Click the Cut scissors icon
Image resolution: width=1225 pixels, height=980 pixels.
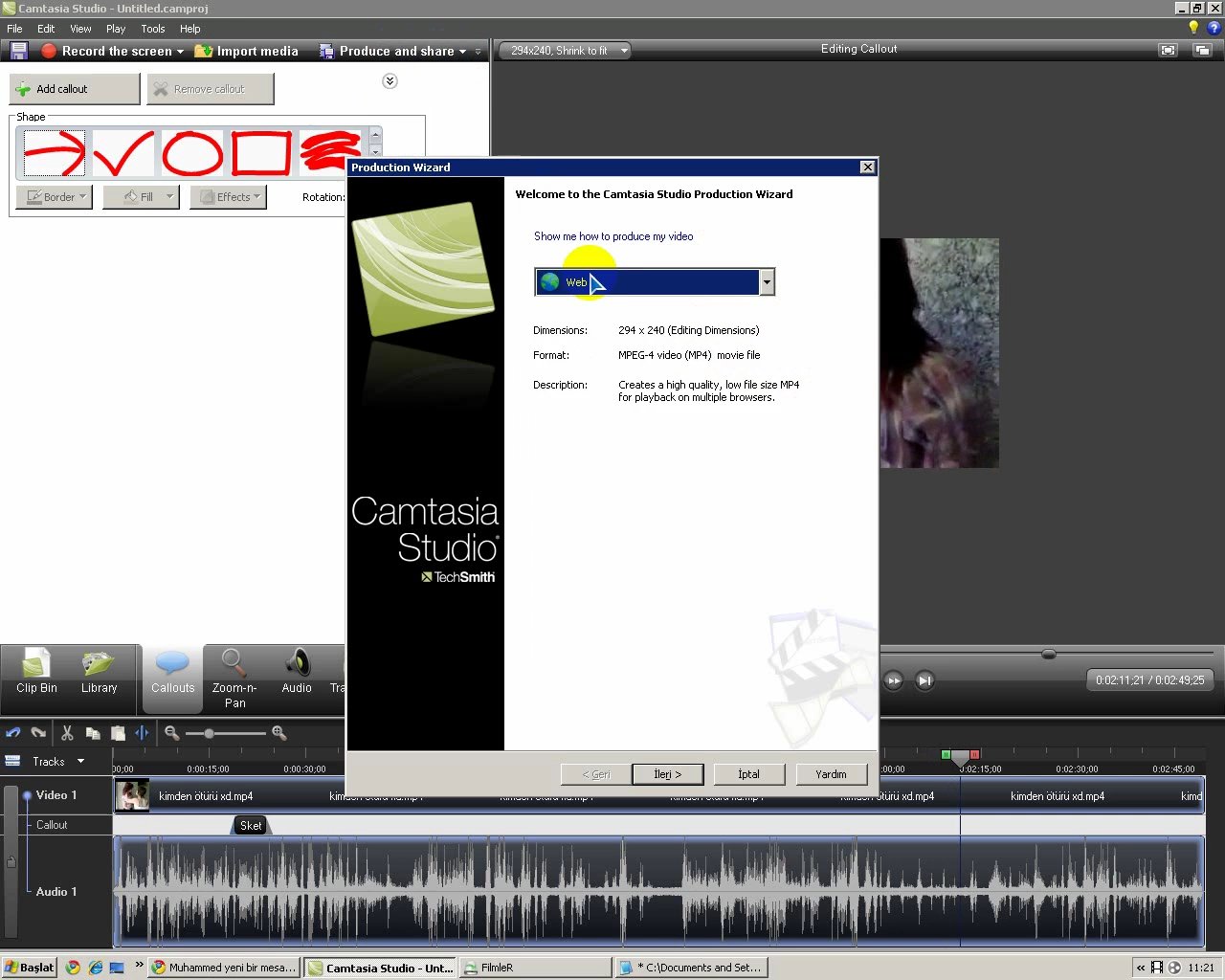click(x=67, y=733)
